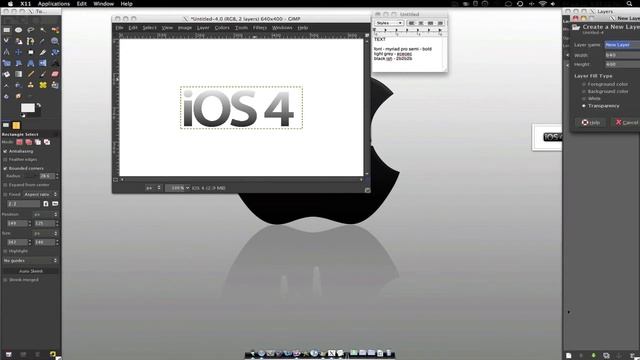Click Help in New Layer dialog
This screenshot has width=640, height=360.
[591, 122]
